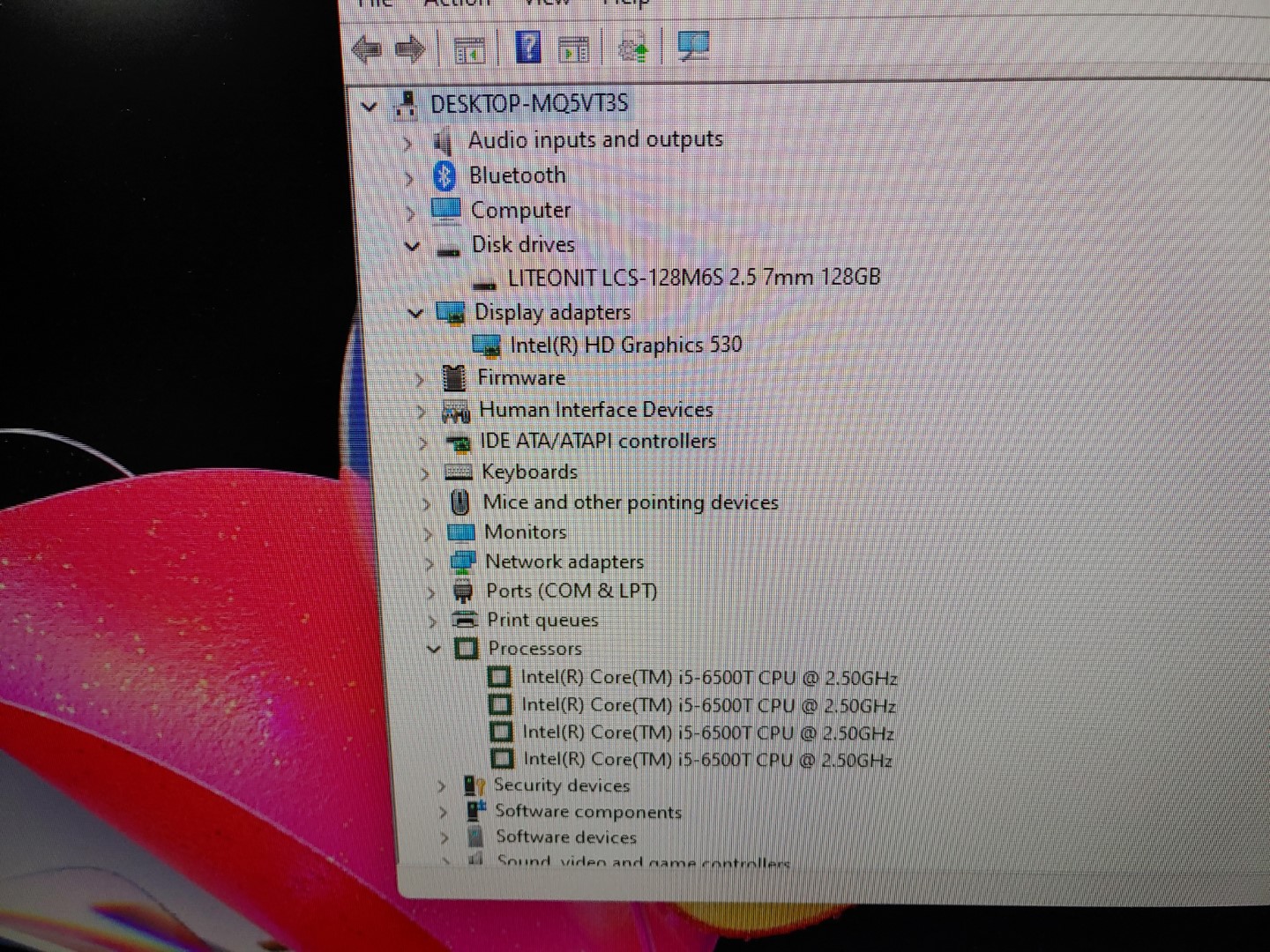Click the Bluetooth category icon
This screenshot has width=1270, height=952.
pos(444,175)
